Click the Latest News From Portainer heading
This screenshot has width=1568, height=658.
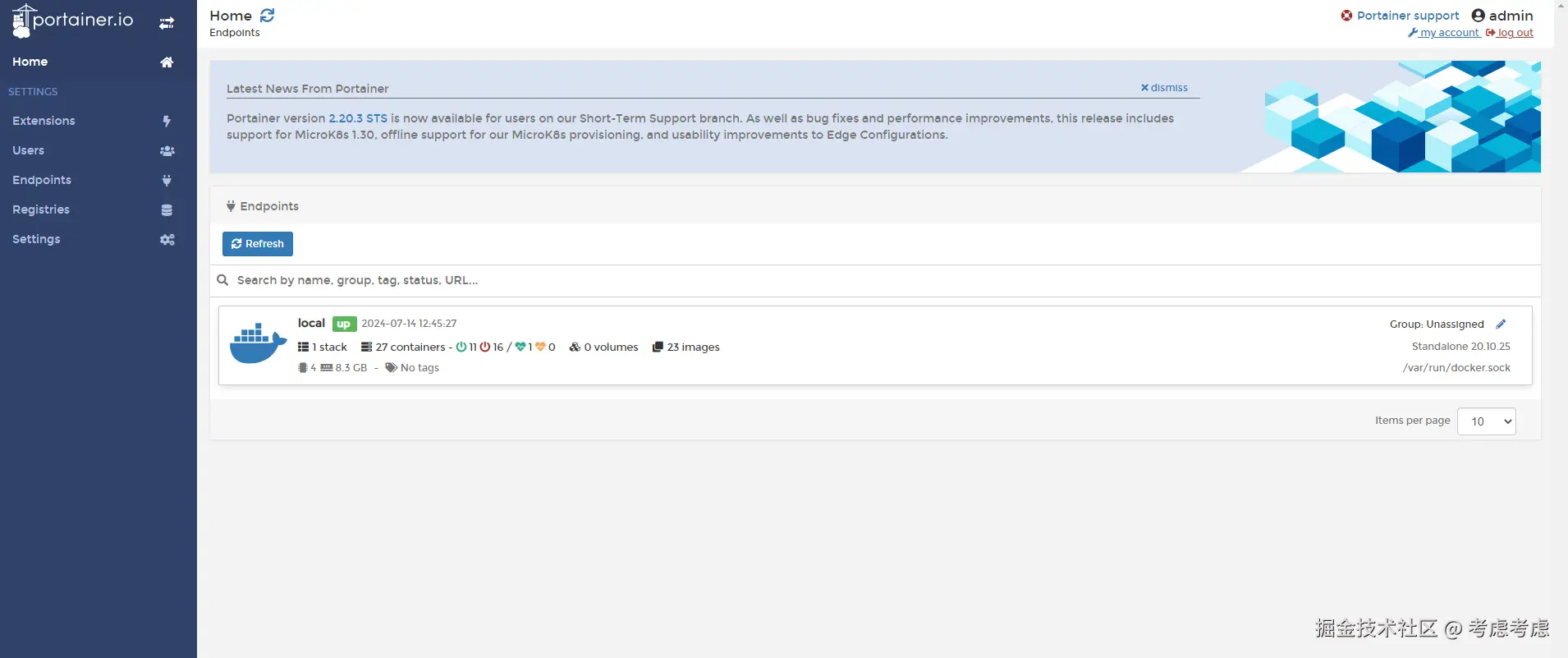[308, 89]
